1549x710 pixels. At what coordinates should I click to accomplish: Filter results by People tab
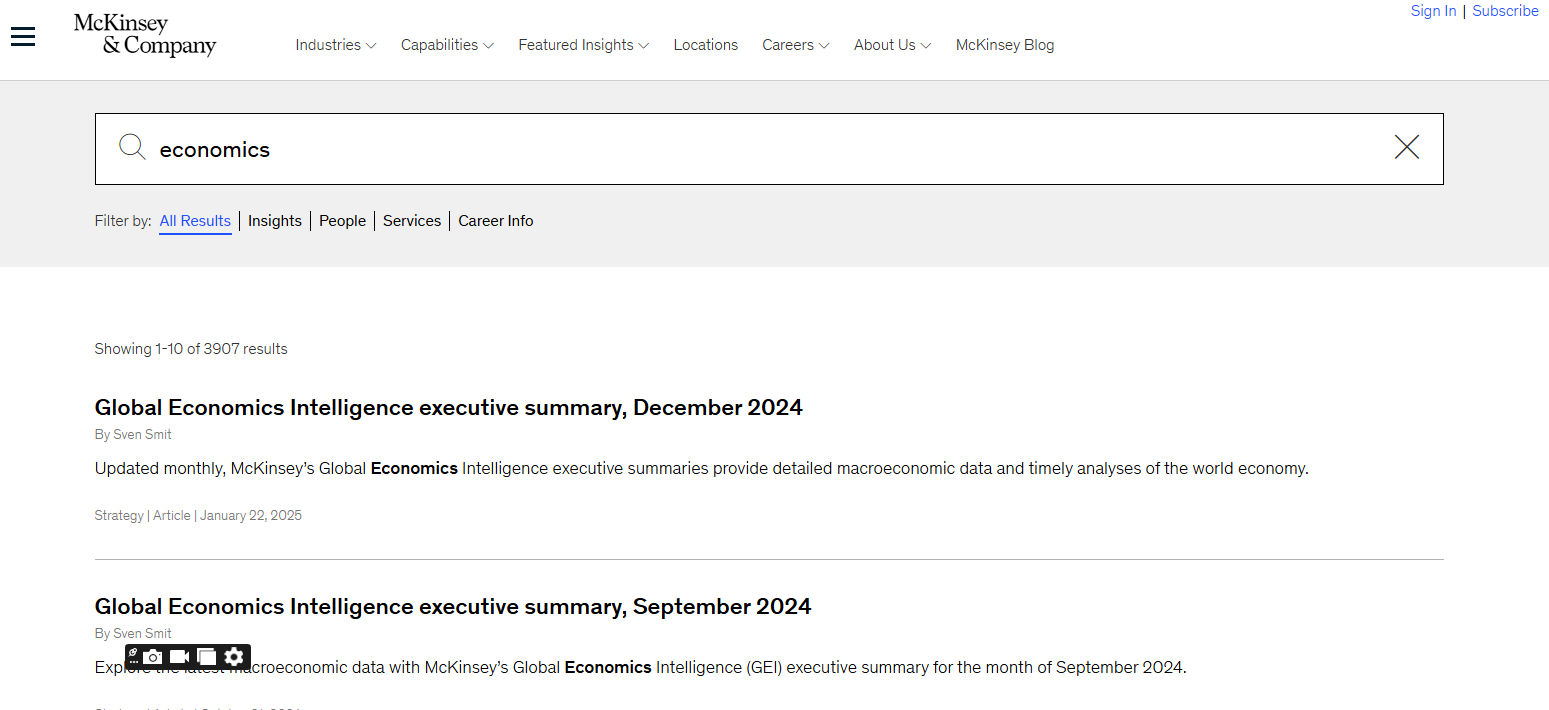tap(342, 221)
